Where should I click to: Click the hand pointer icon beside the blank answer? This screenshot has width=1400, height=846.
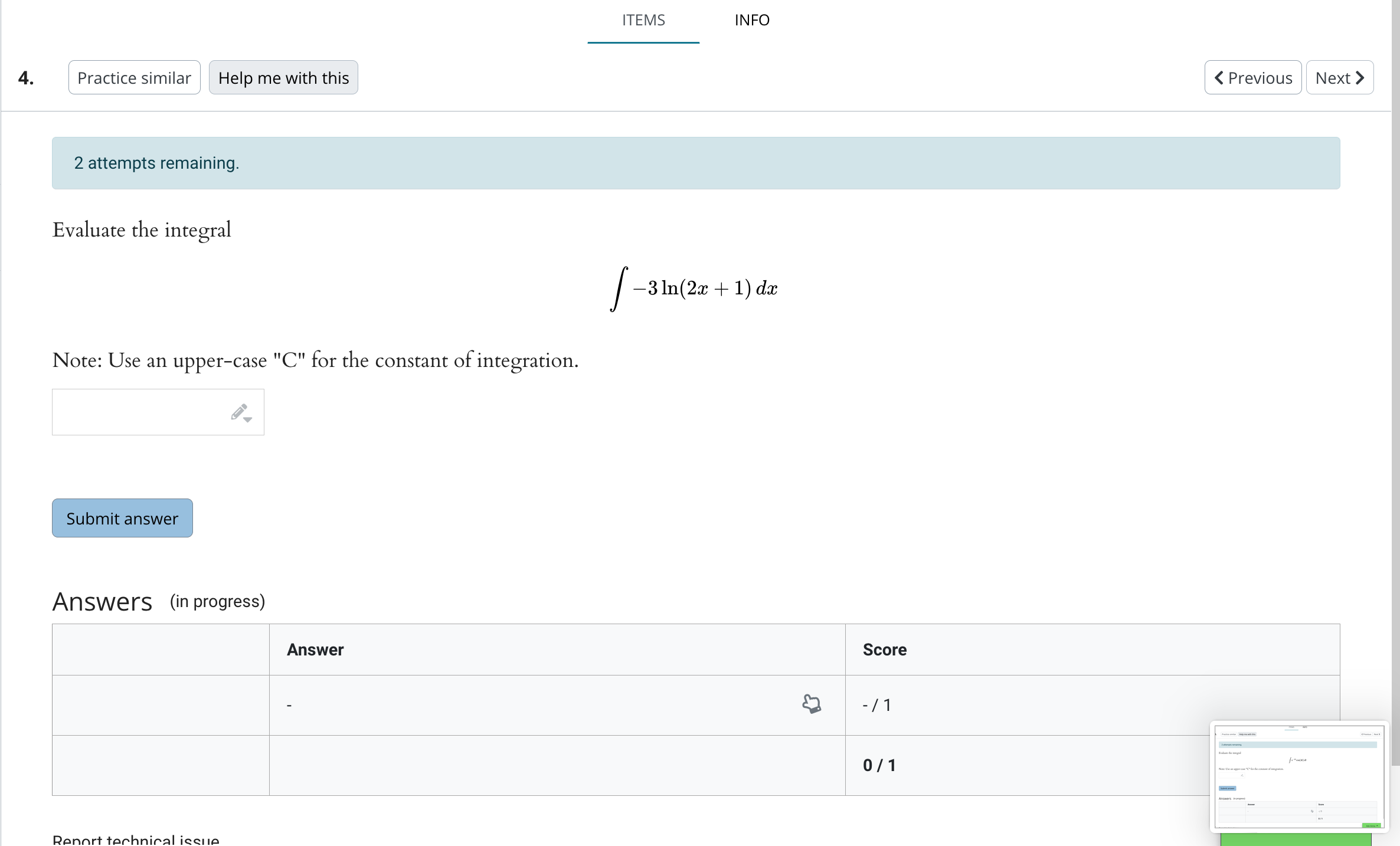pos(812,704)
